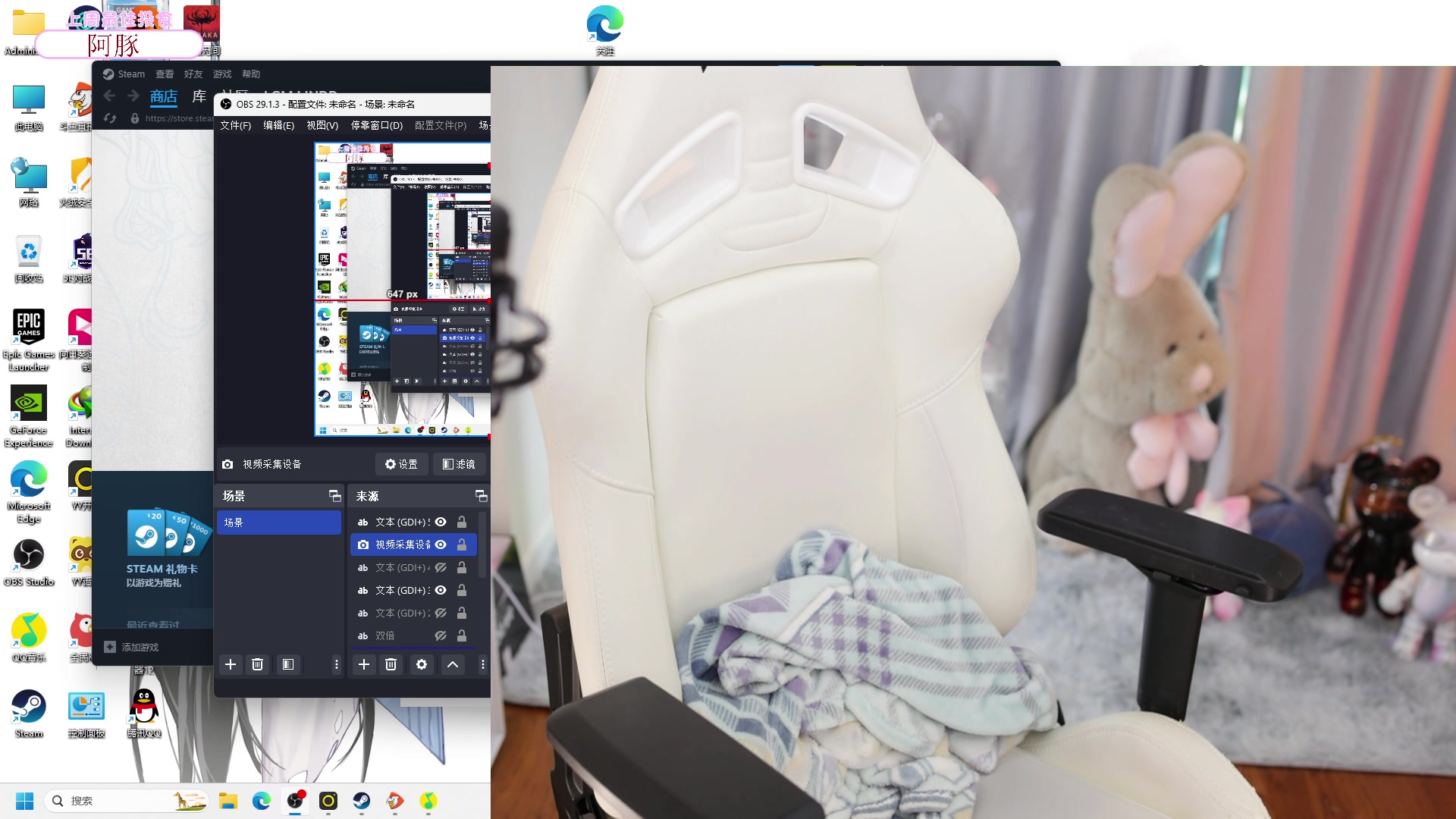
Task: Click the taskbar 搜索 search box
Action: (x=125, y=801)
